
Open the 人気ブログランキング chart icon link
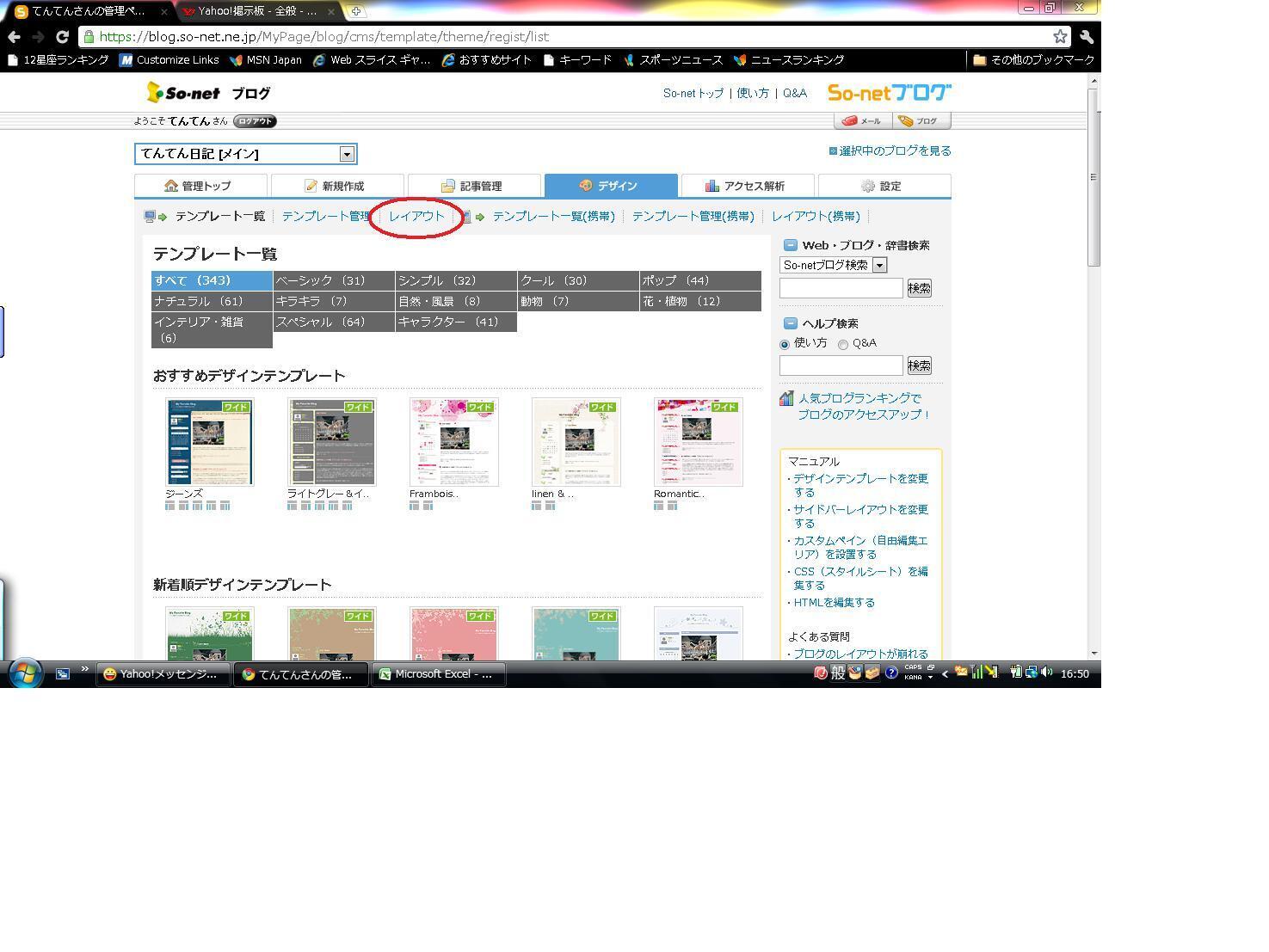pyautogui.click(x=786, y=398)
